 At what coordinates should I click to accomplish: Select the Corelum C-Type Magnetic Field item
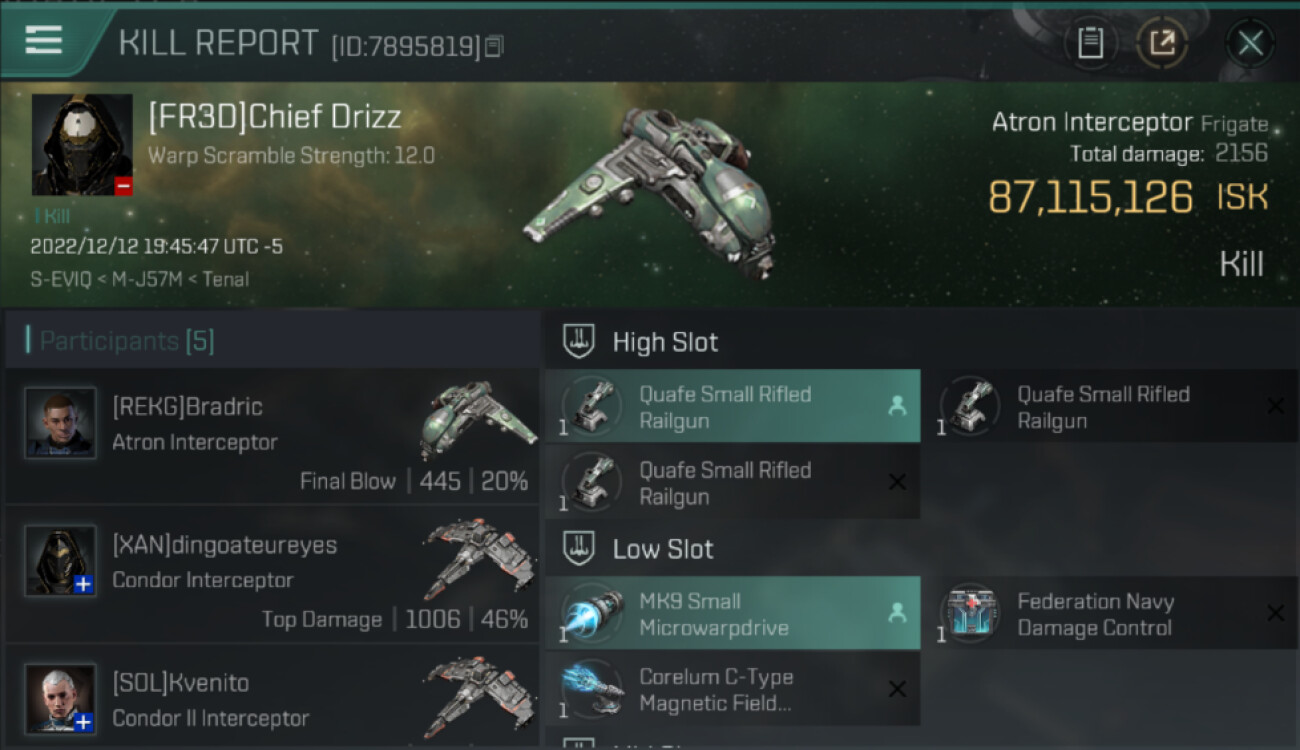click(733, 690)
